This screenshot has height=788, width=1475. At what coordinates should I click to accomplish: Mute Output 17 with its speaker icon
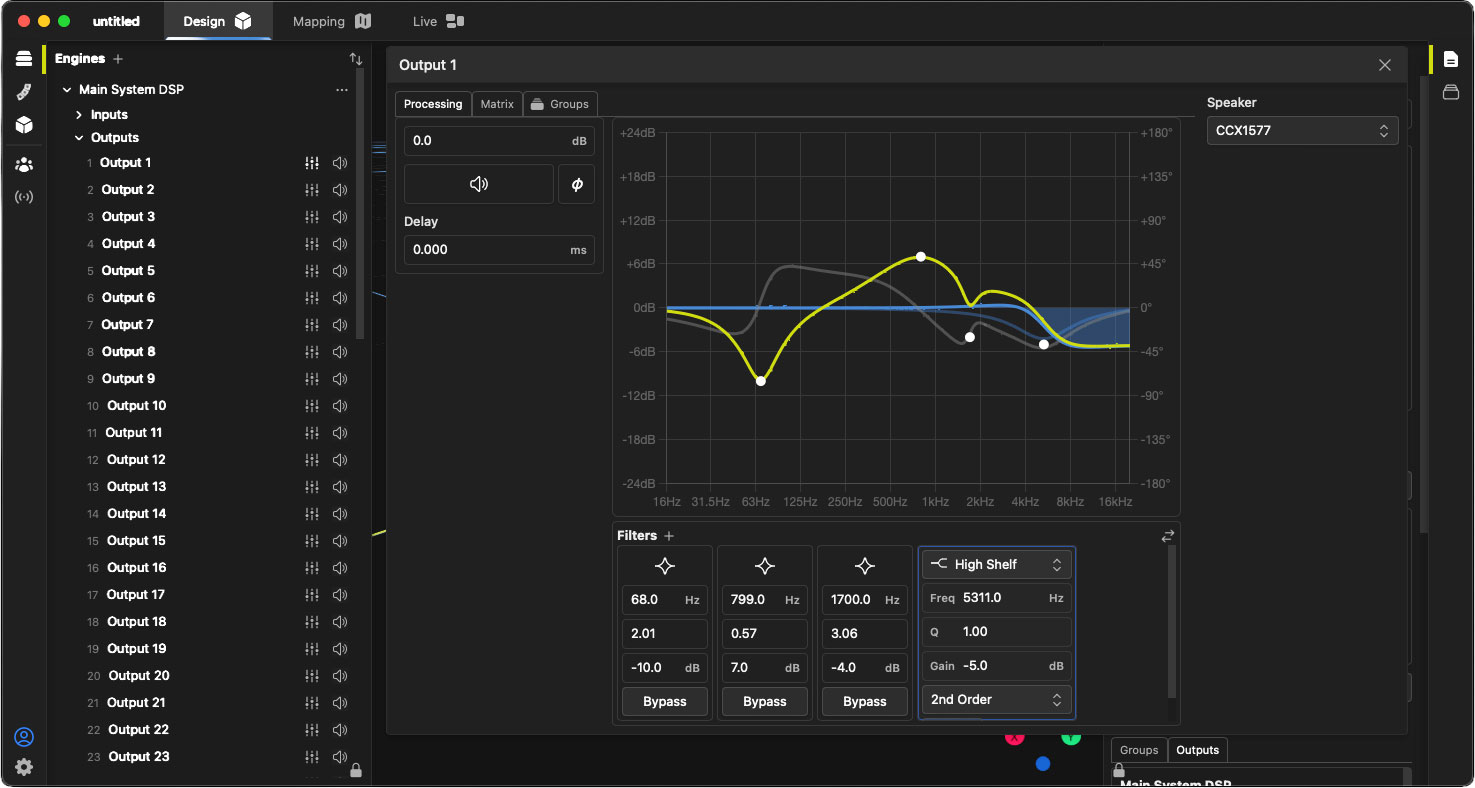coord(340,595)
